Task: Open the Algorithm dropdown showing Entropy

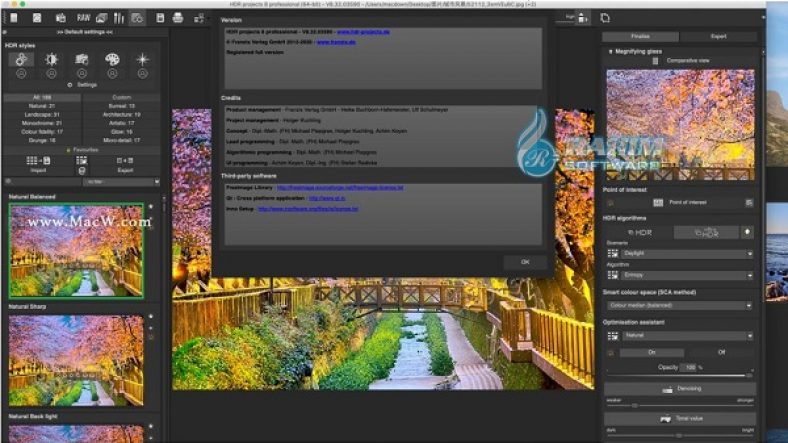Action: [687, 275]
